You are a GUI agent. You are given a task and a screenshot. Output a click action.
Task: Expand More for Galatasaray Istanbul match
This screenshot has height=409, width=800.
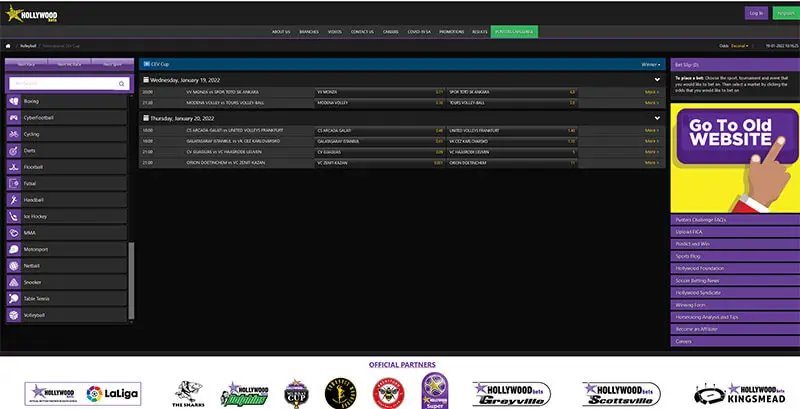[652, 141]
